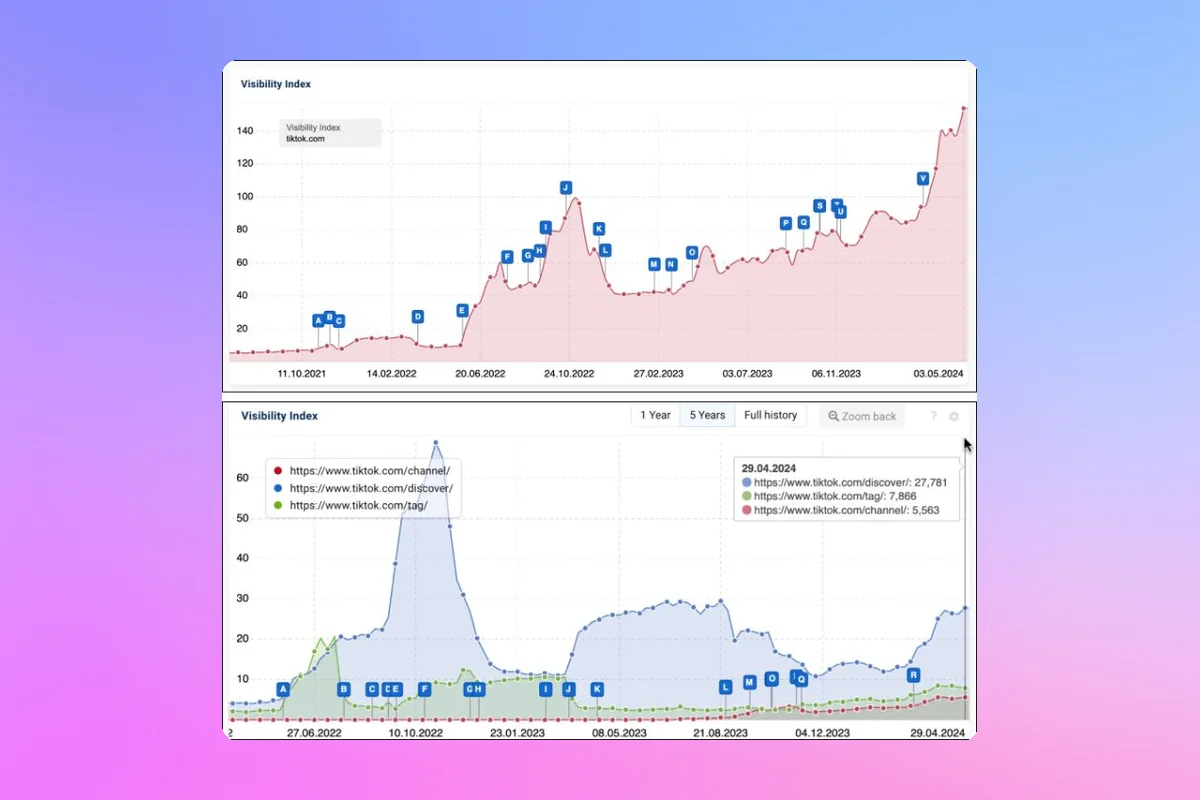The width and height of the screenshot is (1200, 800).
Task: Select event pin O in the lower chart
Action: [x=772, y=678]
